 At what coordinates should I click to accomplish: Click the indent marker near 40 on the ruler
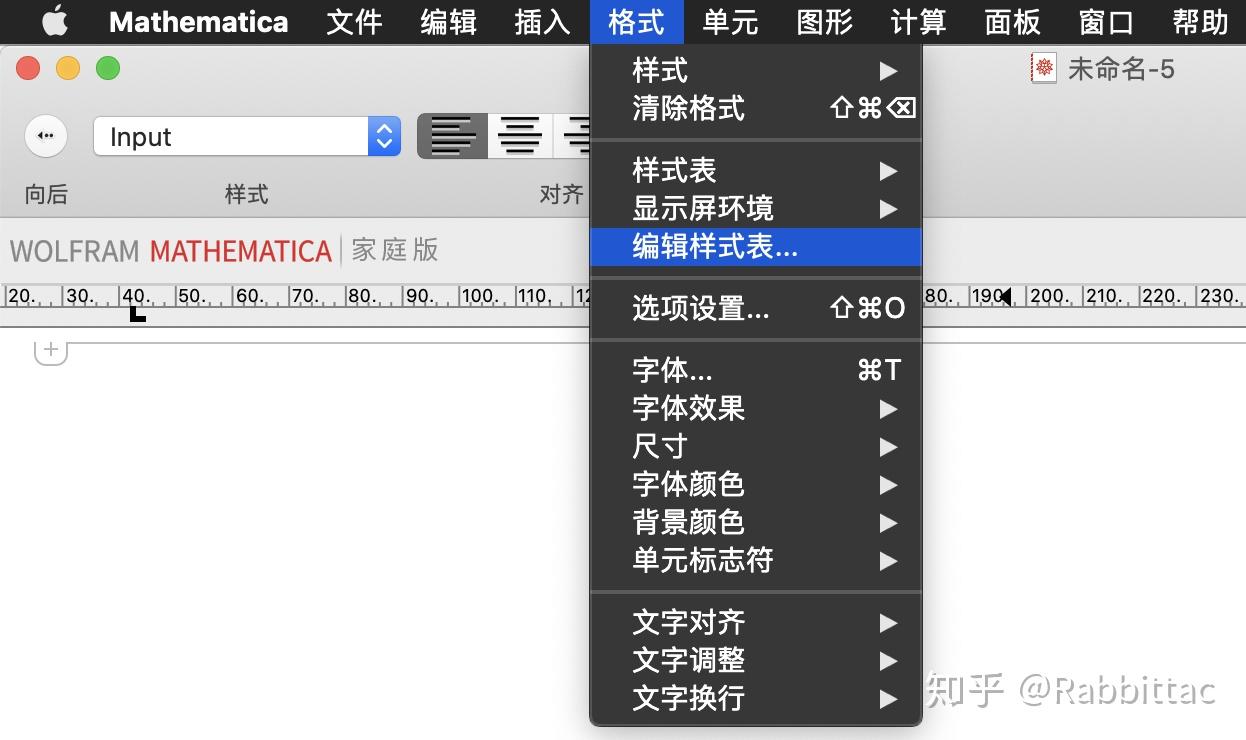(136, 313)
